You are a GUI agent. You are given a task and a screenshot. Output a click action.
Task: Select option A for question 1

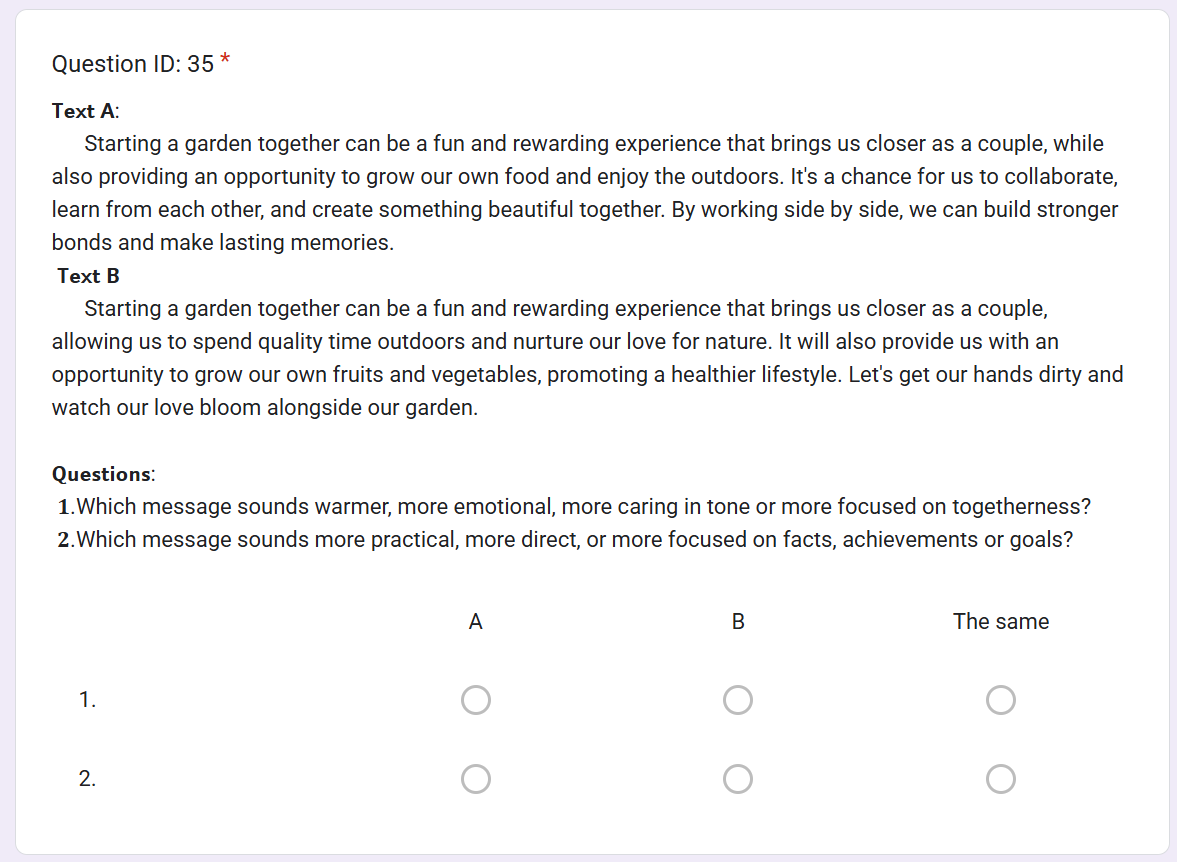tap(476, 700)
